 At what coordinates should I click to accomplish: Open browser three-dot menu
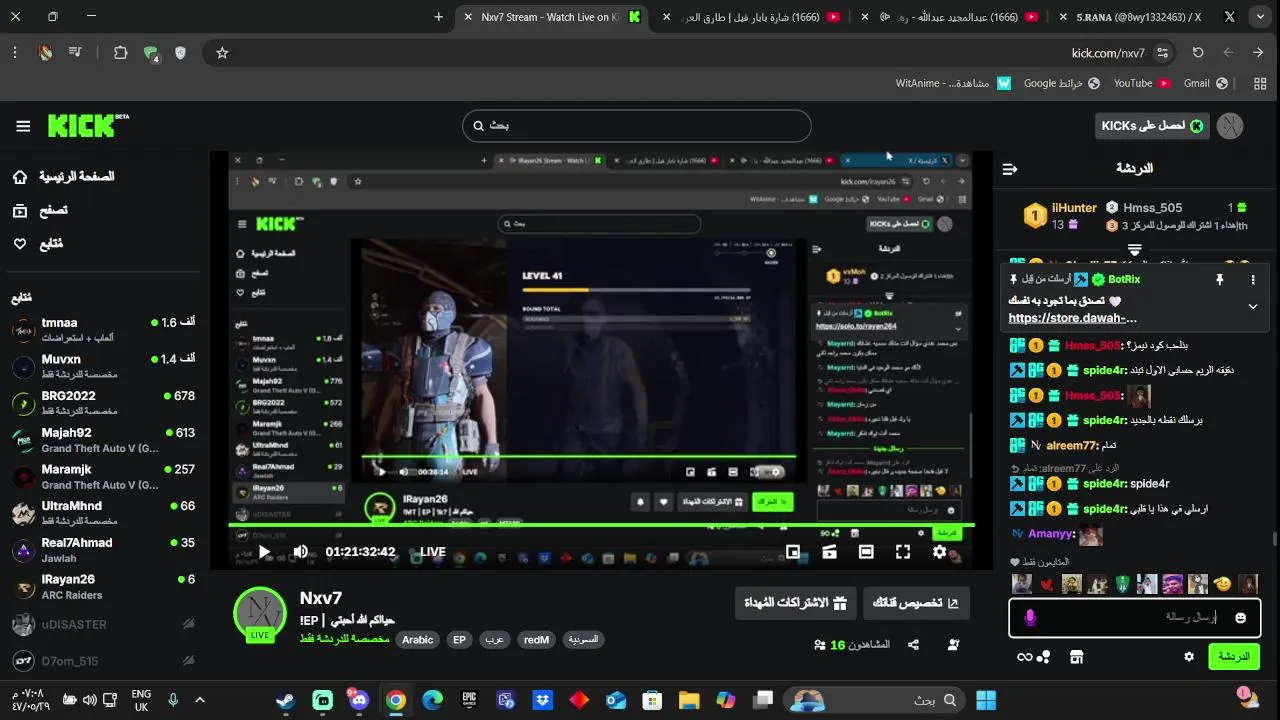[x=15, y=53]
